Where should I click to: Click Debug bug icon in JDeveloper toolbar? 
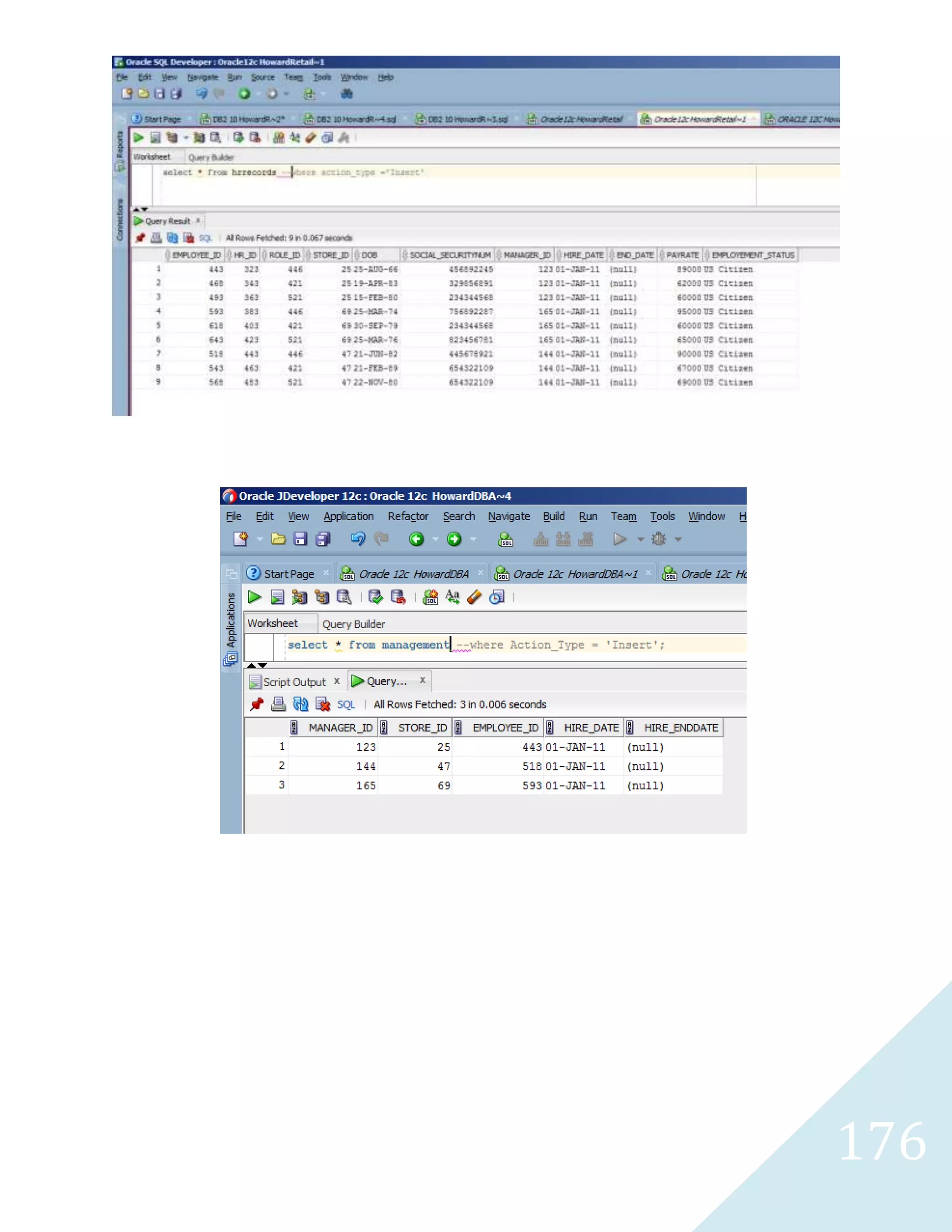[659, 539]
